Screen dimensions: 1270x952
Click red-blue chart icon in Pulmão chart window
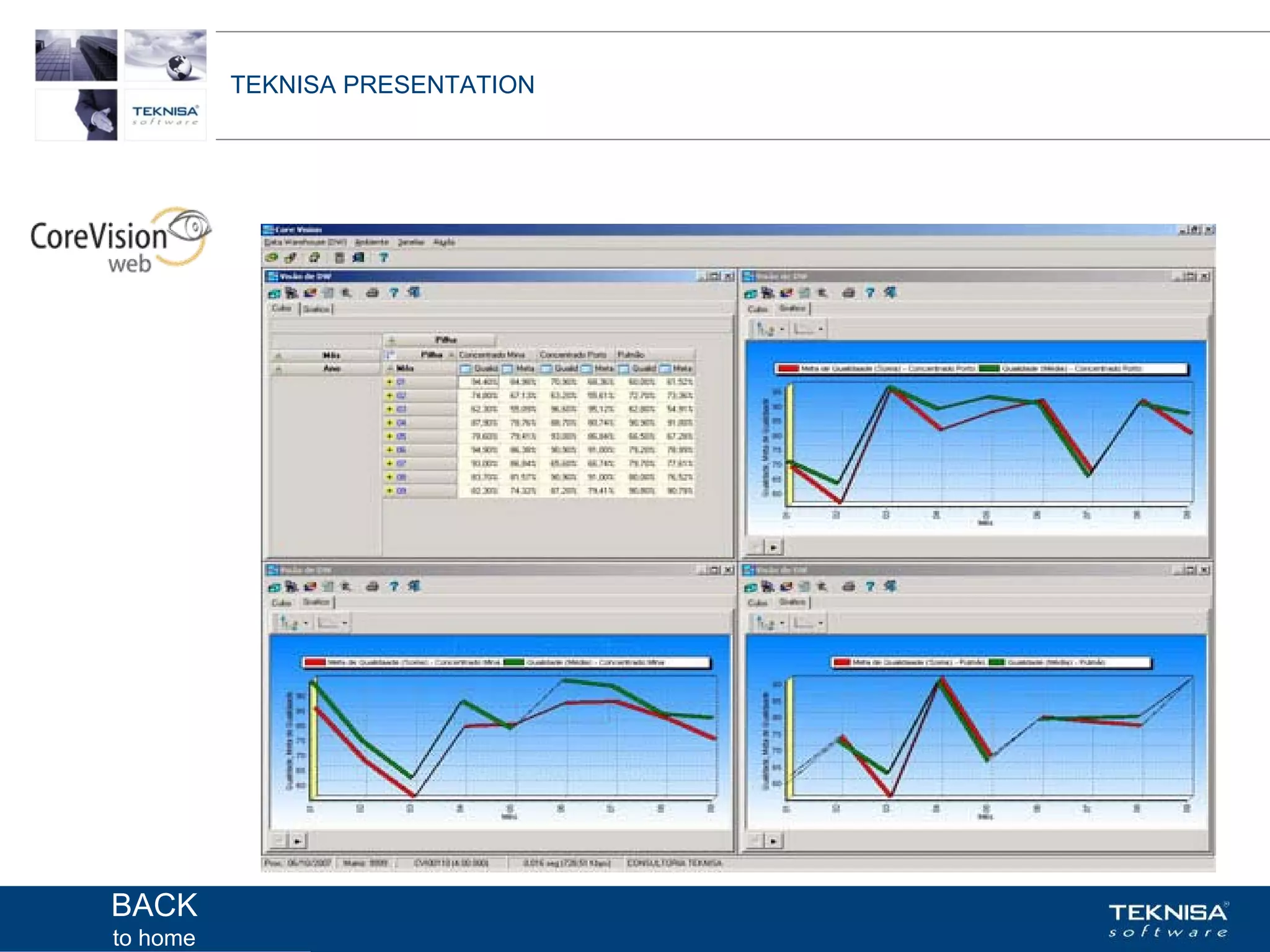tap(787, 586)
